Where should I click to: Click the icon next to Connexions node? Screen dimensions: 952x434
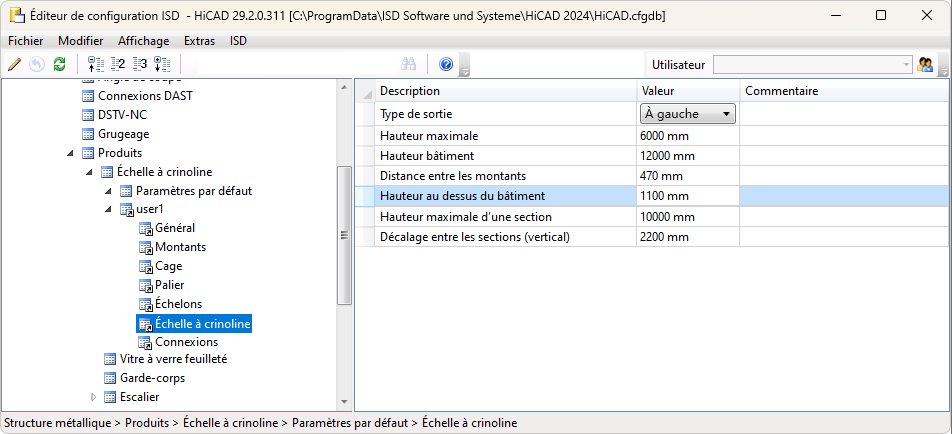[x=146, y=342]
